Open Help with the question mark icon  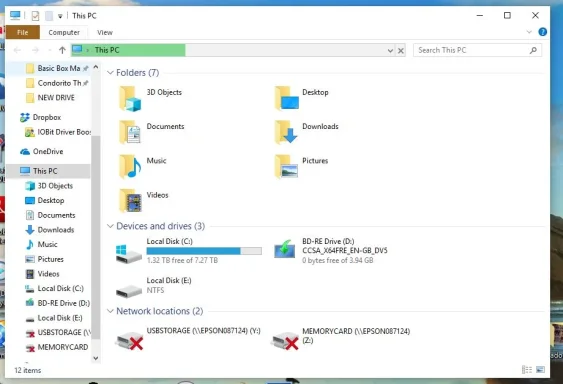click(x=543, y=32)
